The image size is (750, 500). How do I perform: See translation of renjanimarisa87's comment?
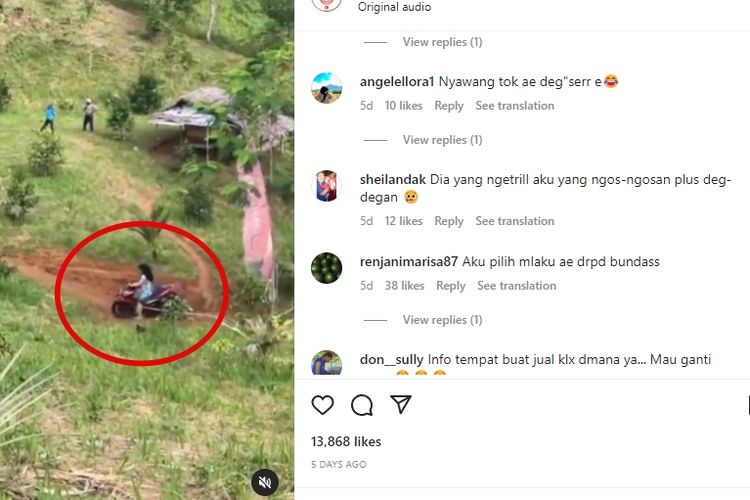(517, 286)
